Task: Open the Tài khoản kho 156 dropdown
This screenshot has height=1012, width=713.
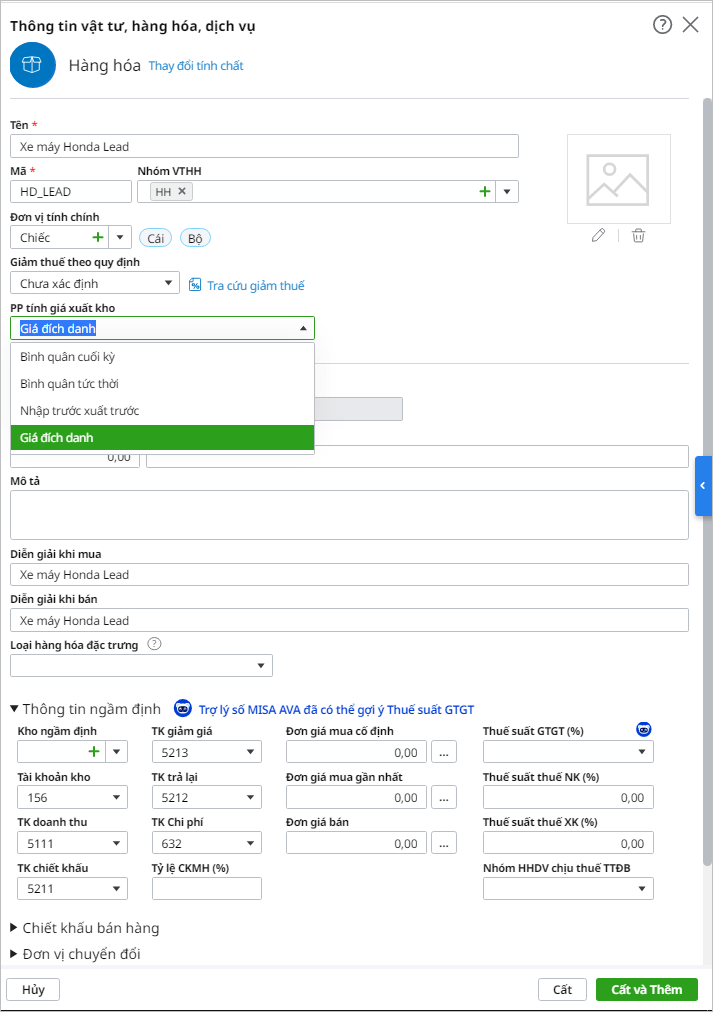Action: click(x=116, y=798)
